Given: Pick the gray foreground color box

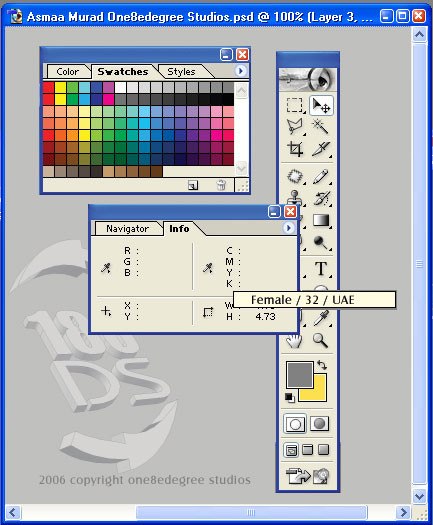Looking at the screenshot, I should pyautogui.click(x=300, y=375).
